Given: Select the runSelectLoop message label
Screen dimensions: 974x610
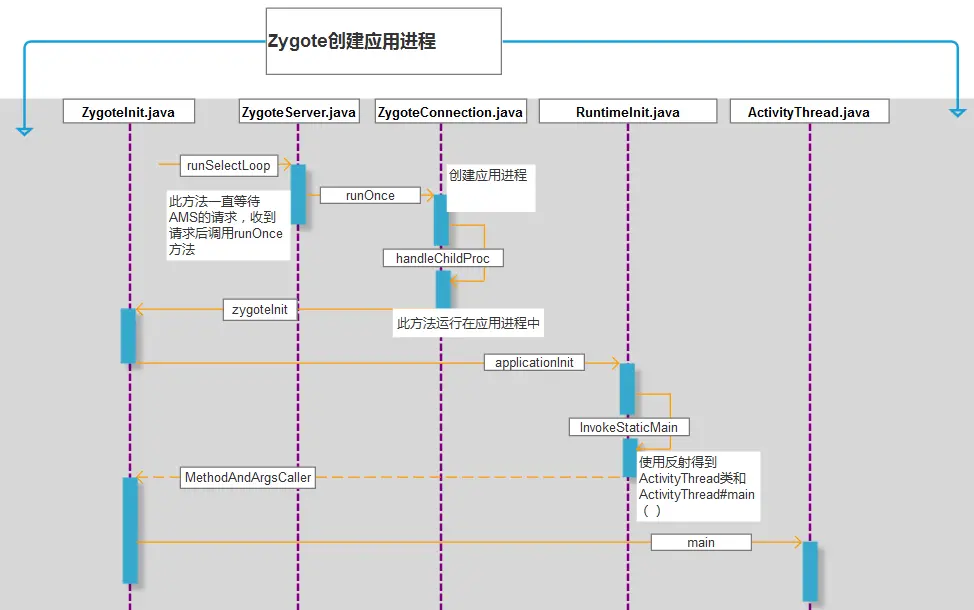Looking at the screenshot, I should (229, 166).
